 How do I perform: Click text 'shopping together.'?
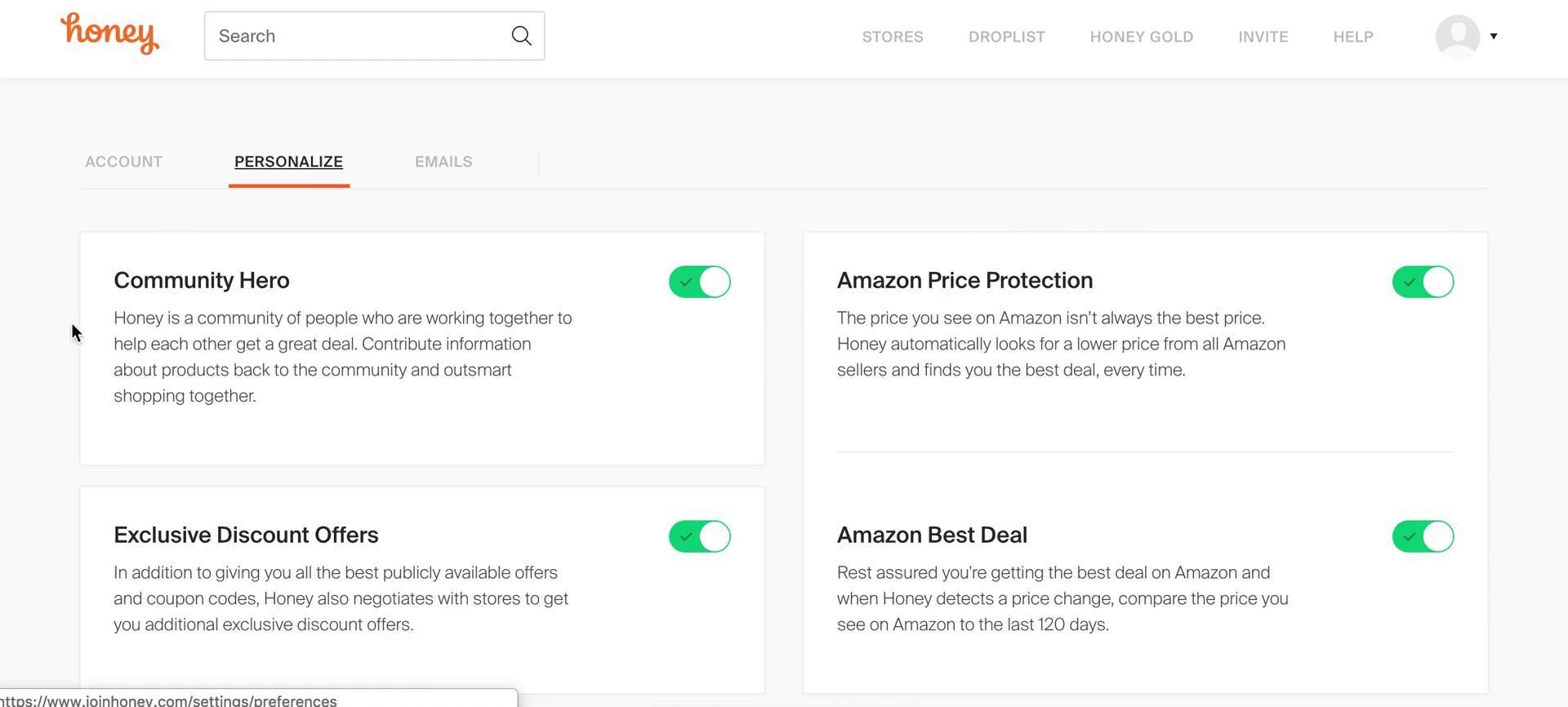(x=185, y=396)
